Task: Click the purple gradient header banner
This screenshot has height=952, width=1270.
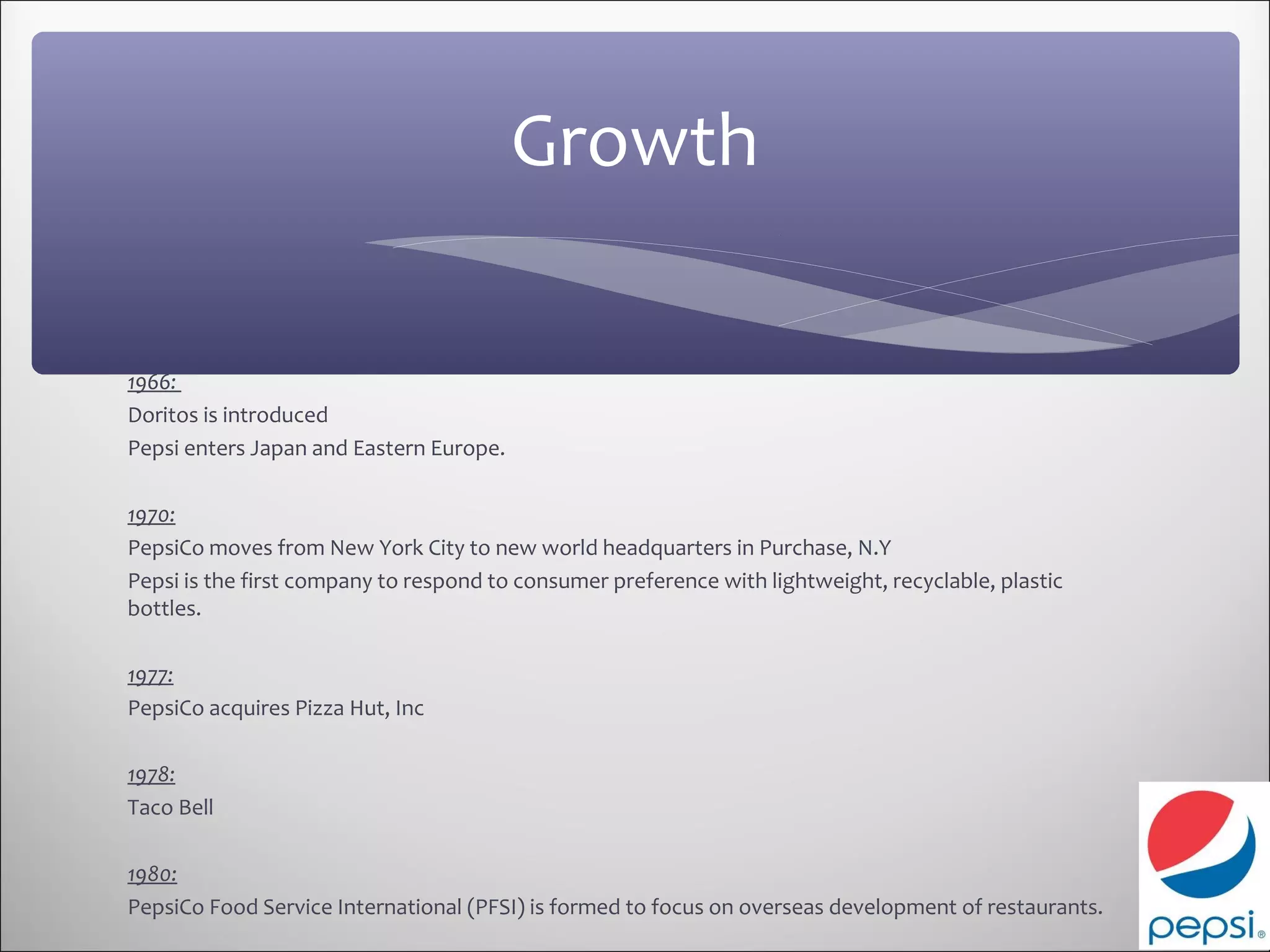Action: pyautogui.click(x=635, y=203)
